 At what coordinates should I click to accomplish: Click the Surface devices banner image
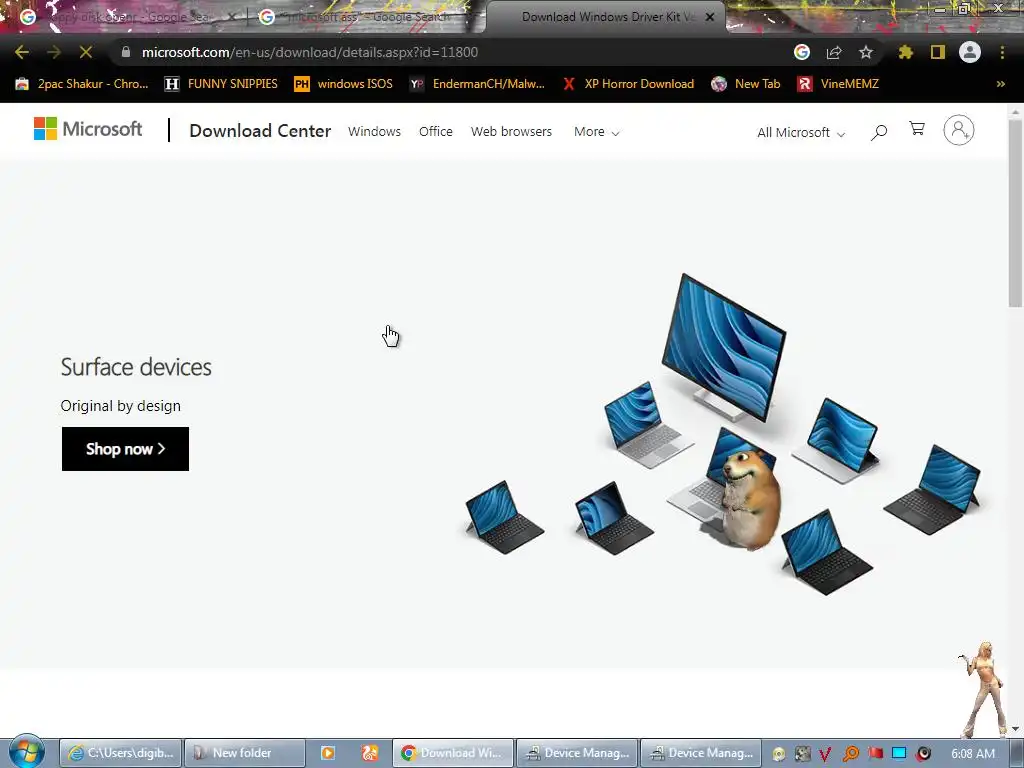pyautogui.click(x=722, y=434)
